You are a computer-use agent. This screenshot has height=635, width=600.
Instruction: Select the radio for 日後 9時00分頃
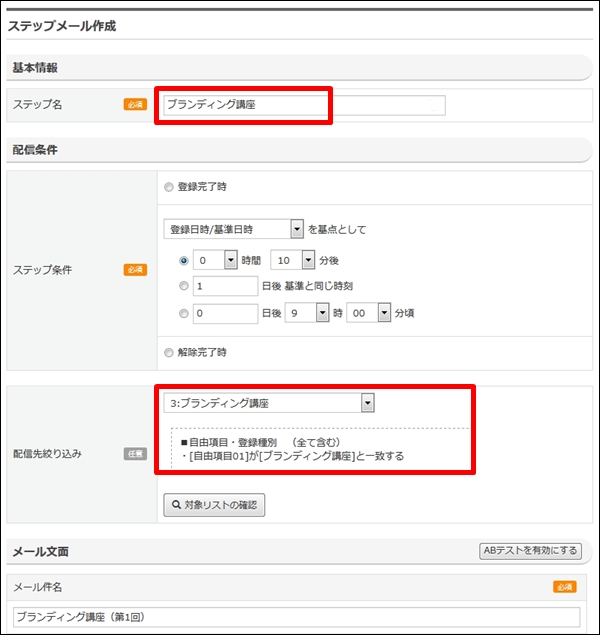184,313
